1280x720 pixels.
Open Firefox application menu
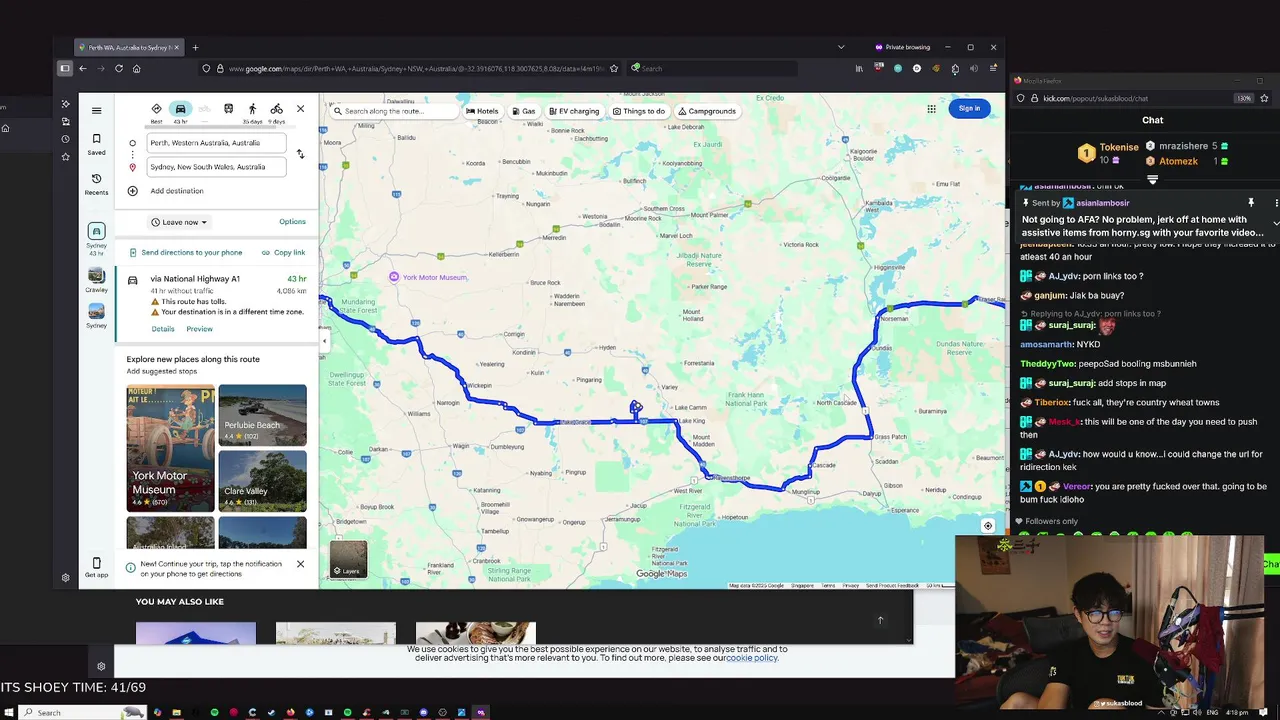tap(993, 69)
